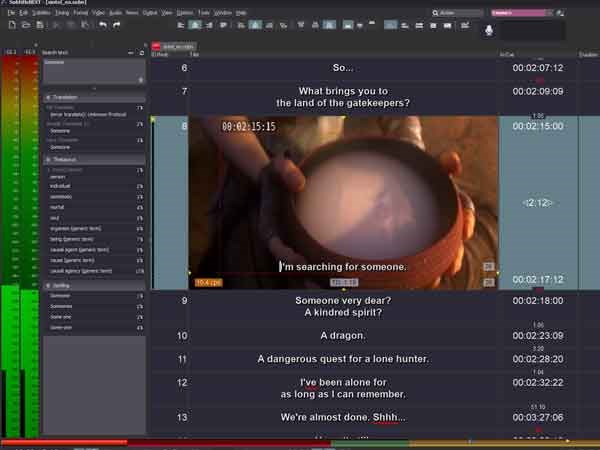The height and width of the screenshot is (450, 600).
Task: Click the icon beside 'organism (generic term)'
Action: 140,229
